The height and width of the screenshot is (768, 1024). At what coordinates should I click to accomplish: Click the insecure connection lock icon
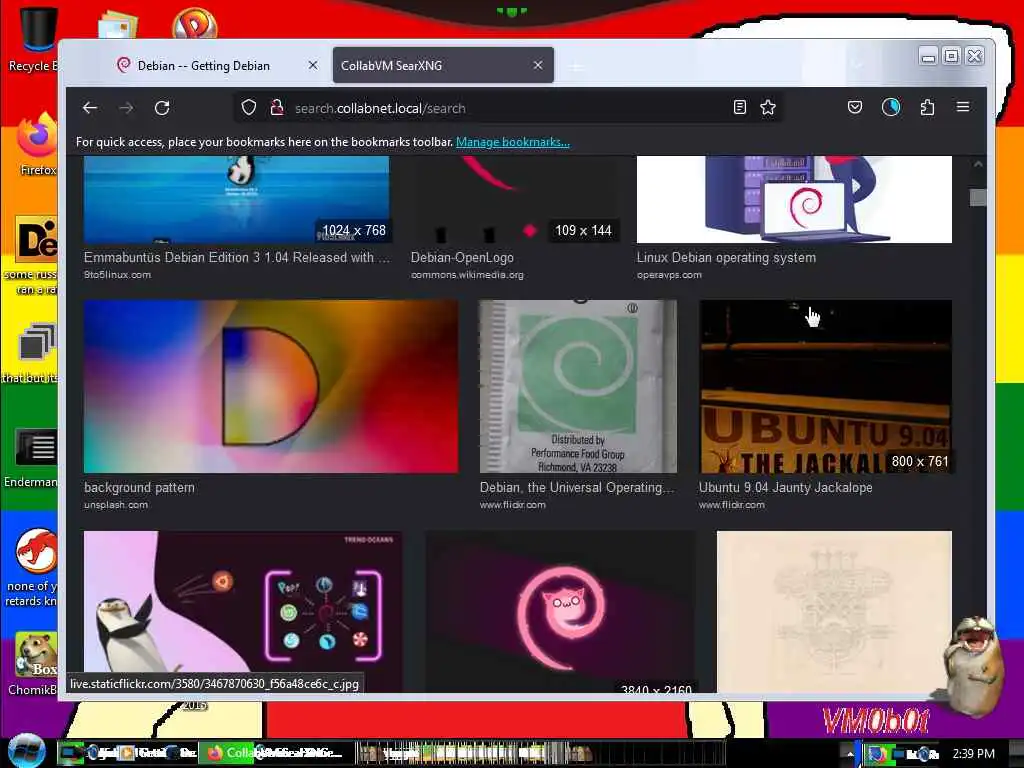tap(277, 108)
